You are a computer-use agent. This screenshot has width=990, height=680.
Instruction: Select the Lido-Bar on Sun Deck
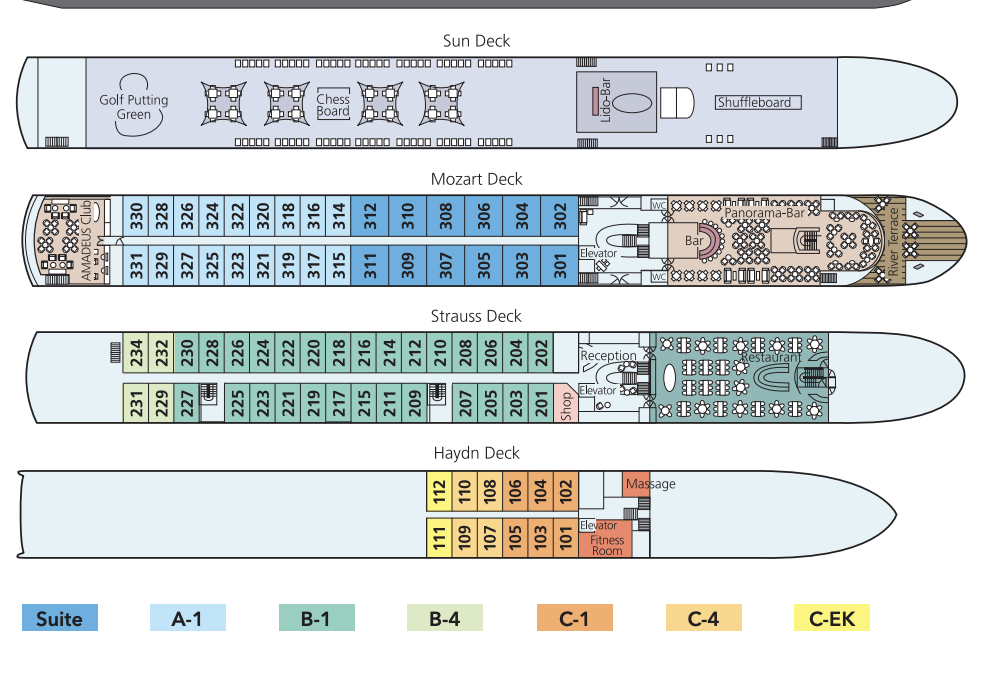pos(616,102)
